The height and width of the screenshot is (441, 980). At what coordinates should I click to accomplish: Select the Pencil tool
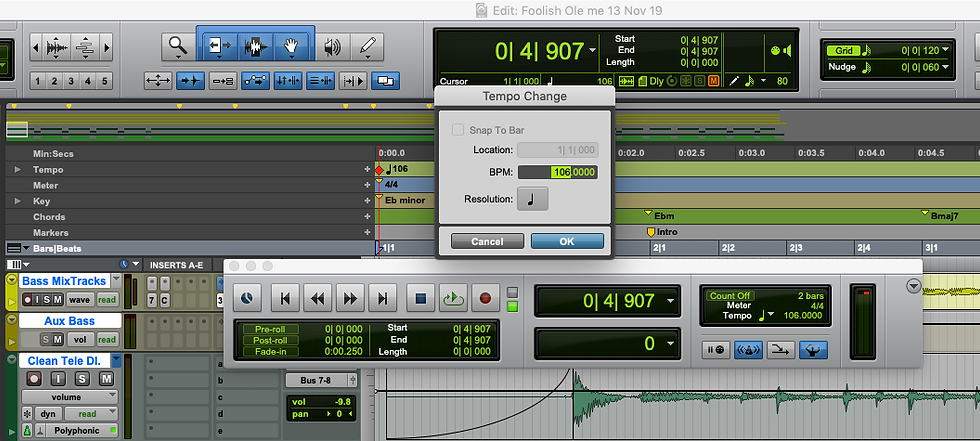(367, 46)
